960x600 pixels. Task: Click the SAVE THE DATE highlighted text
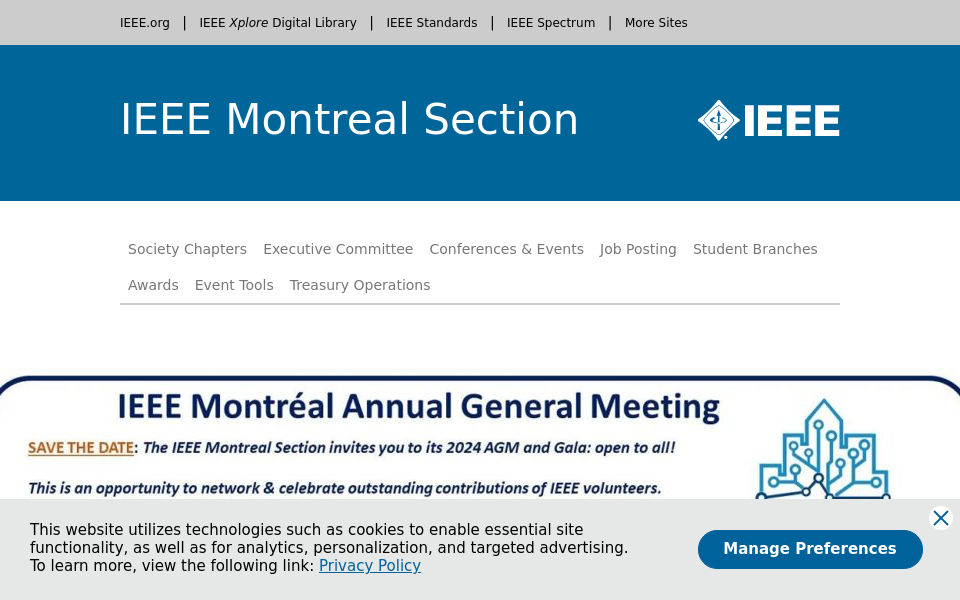click(x=80, y=448)
